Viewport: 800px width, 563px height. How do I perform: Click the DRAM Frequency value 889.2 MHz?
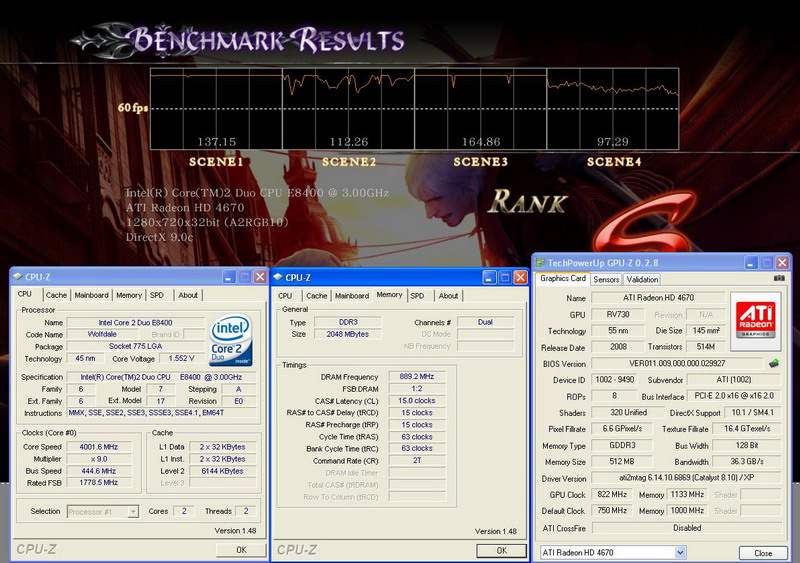(x=417, y=377)
